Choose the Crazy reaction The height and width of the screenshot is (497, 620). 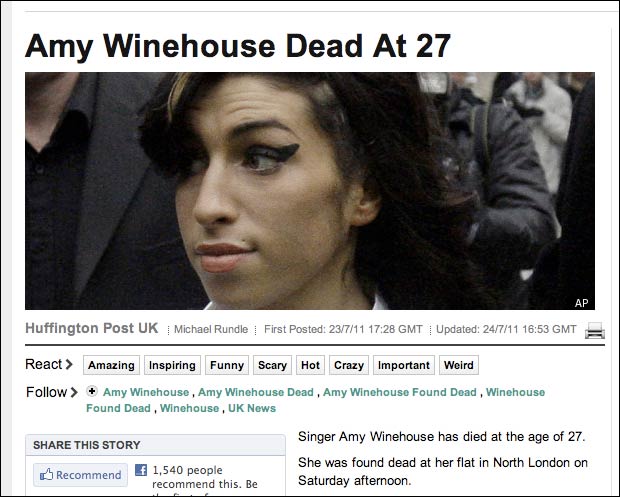pyautogui.click(x=349, y=365)
